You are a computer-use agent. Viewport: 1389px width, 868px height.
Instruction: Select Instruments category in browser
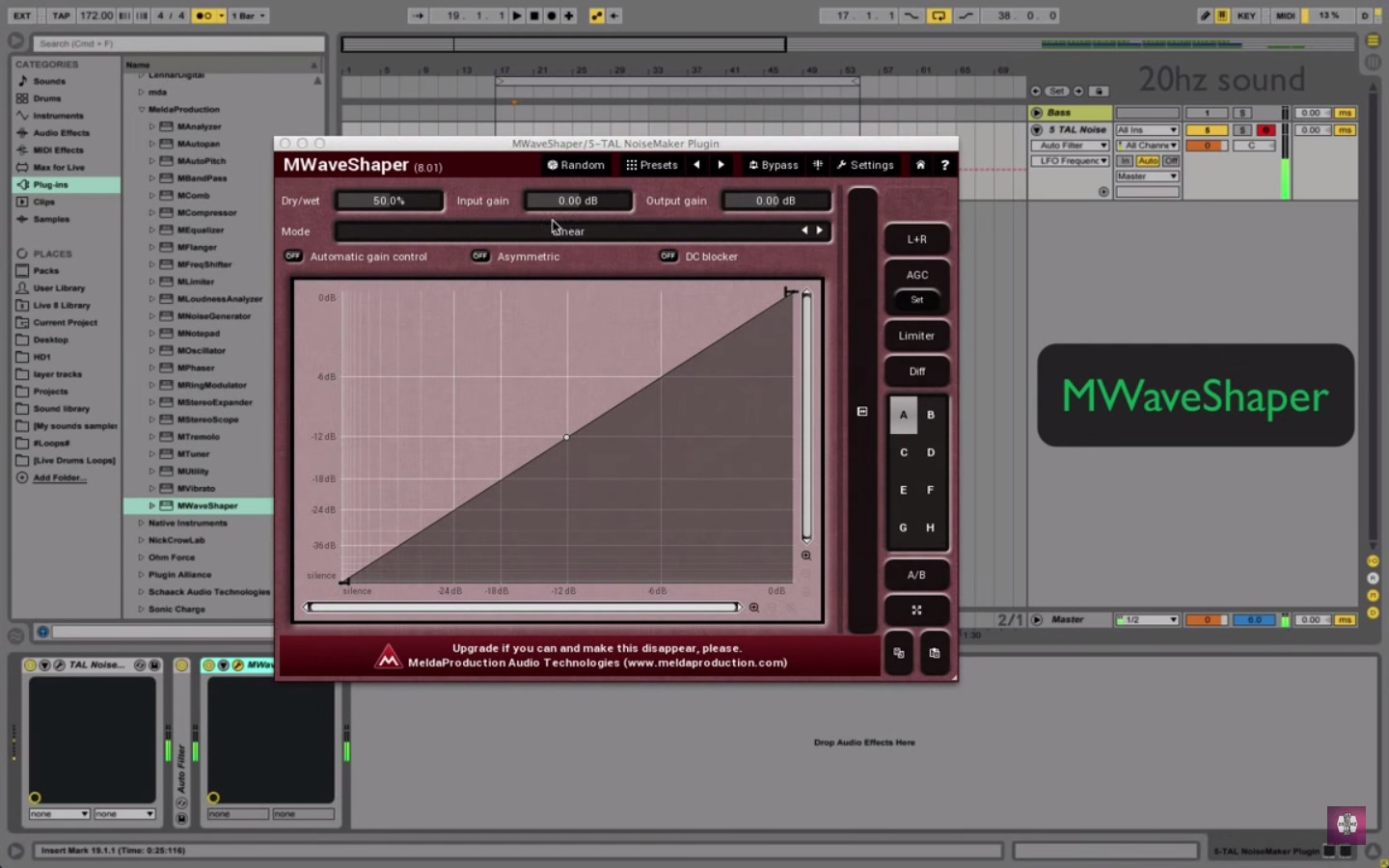click(67, 116)
